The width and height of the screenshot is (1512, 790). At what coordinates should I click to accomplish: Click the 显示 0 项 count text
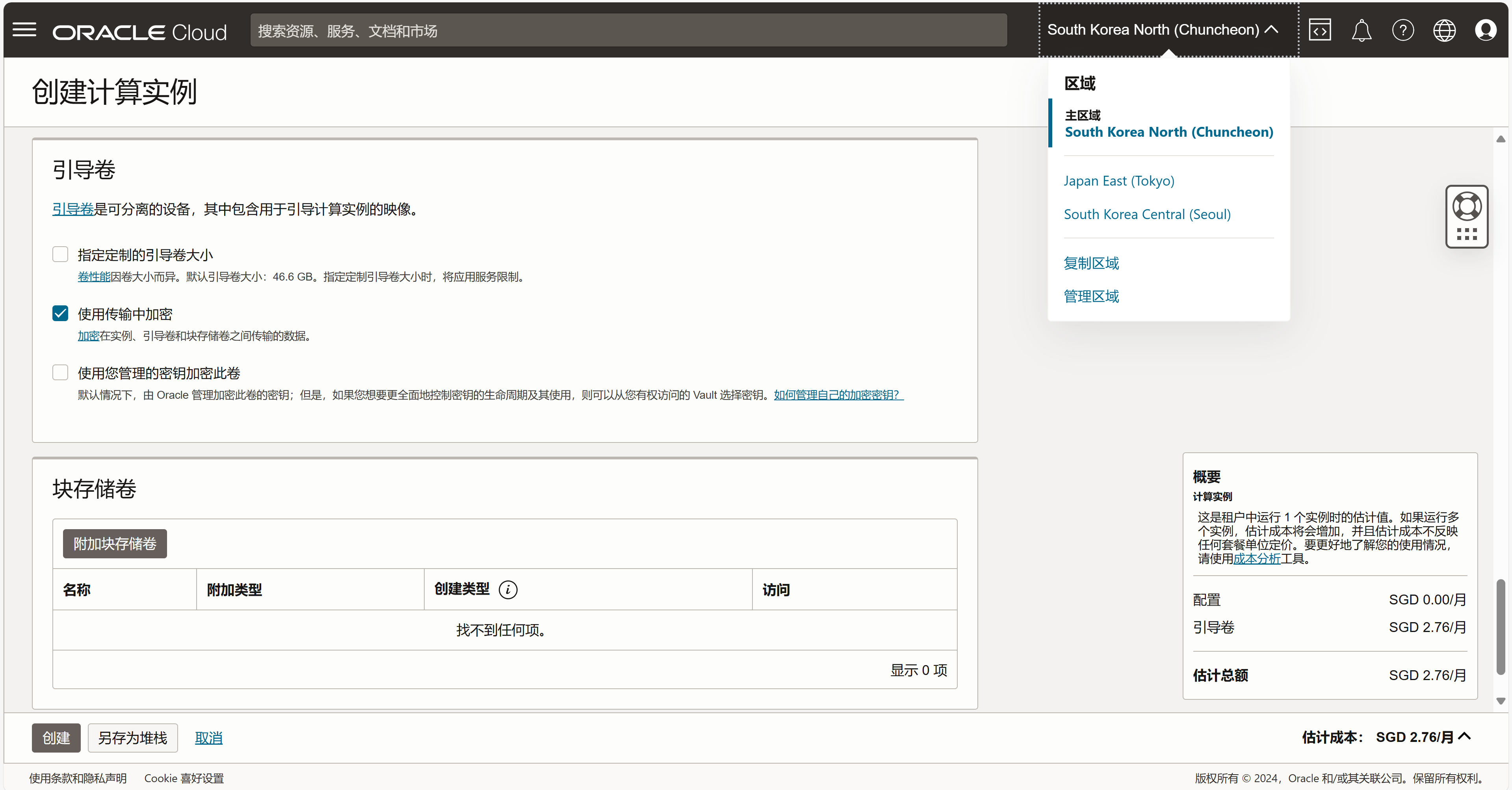coord(919,670)
